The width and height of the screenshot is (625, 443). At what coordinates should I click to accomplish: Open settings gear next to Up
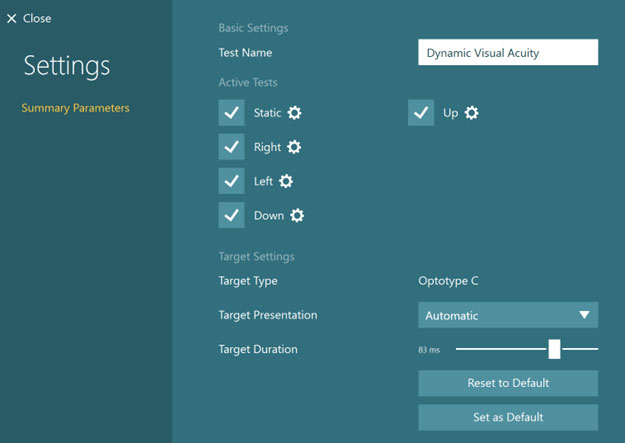(472, 113)
